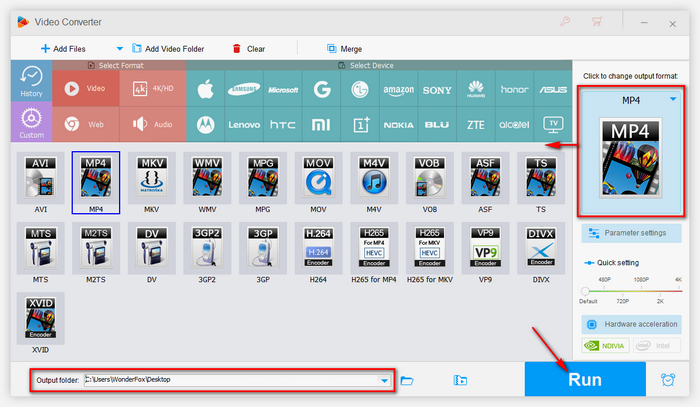
Task: Toggle Intel hardware acceleration
Action: pos(656,345)
